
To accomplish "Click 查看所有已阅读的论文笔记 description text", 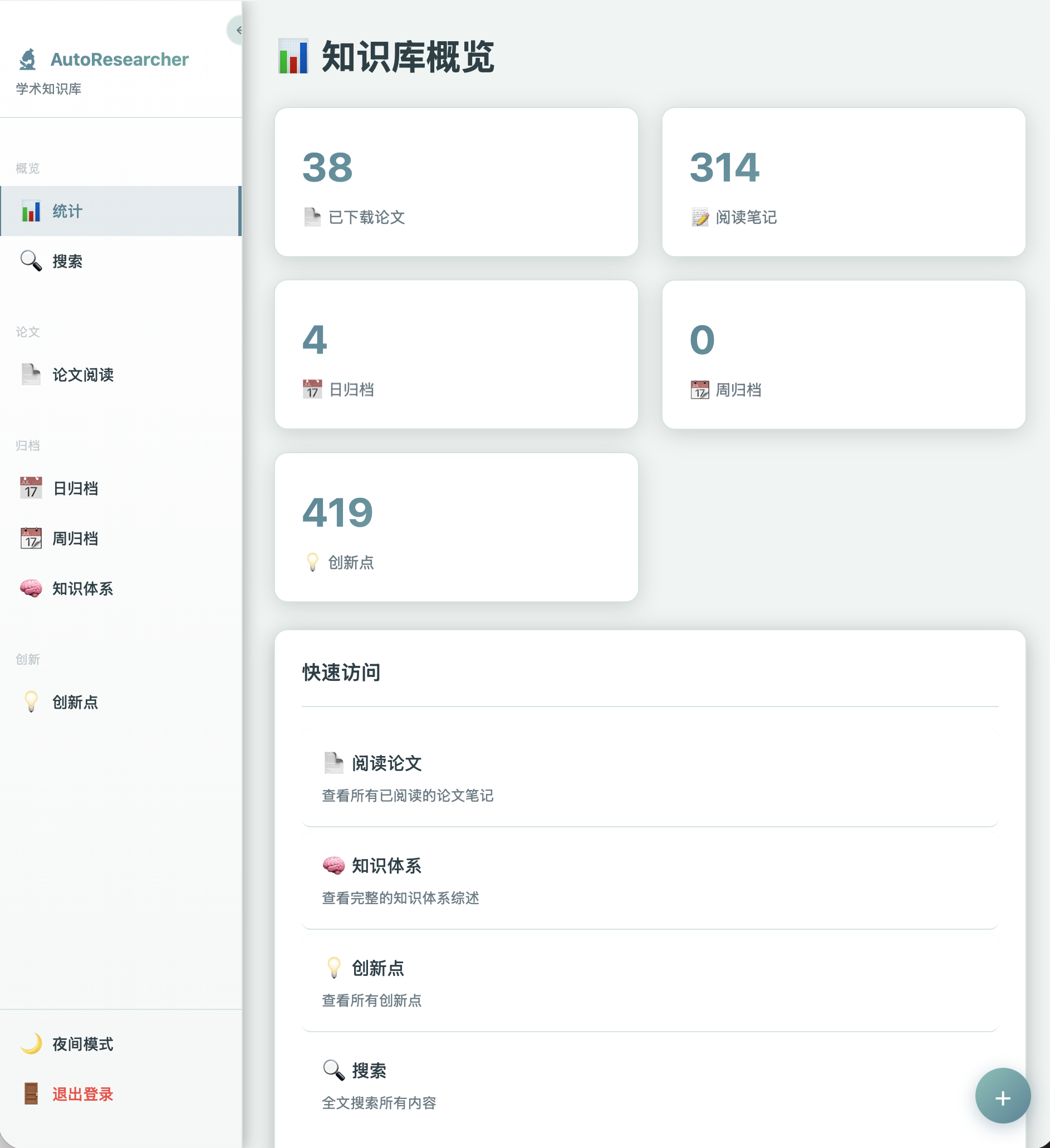I will coord(408,796).
